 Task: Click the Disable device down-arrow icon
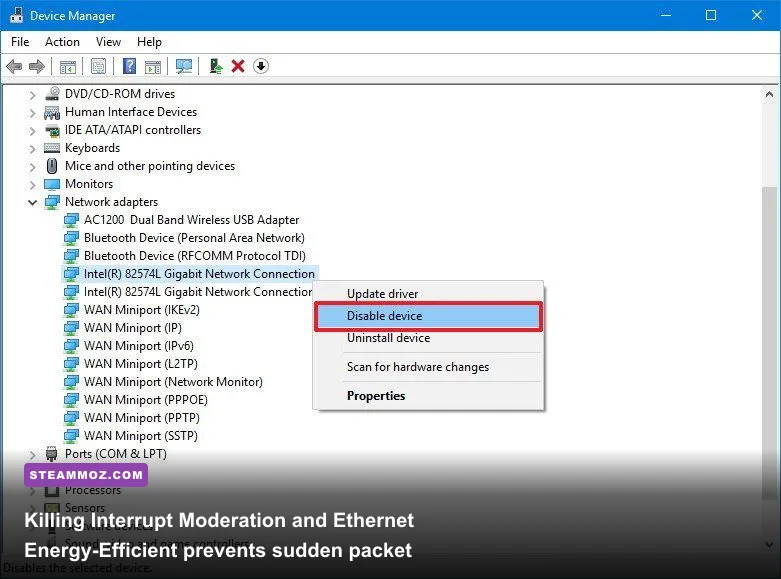pos(261,66)
